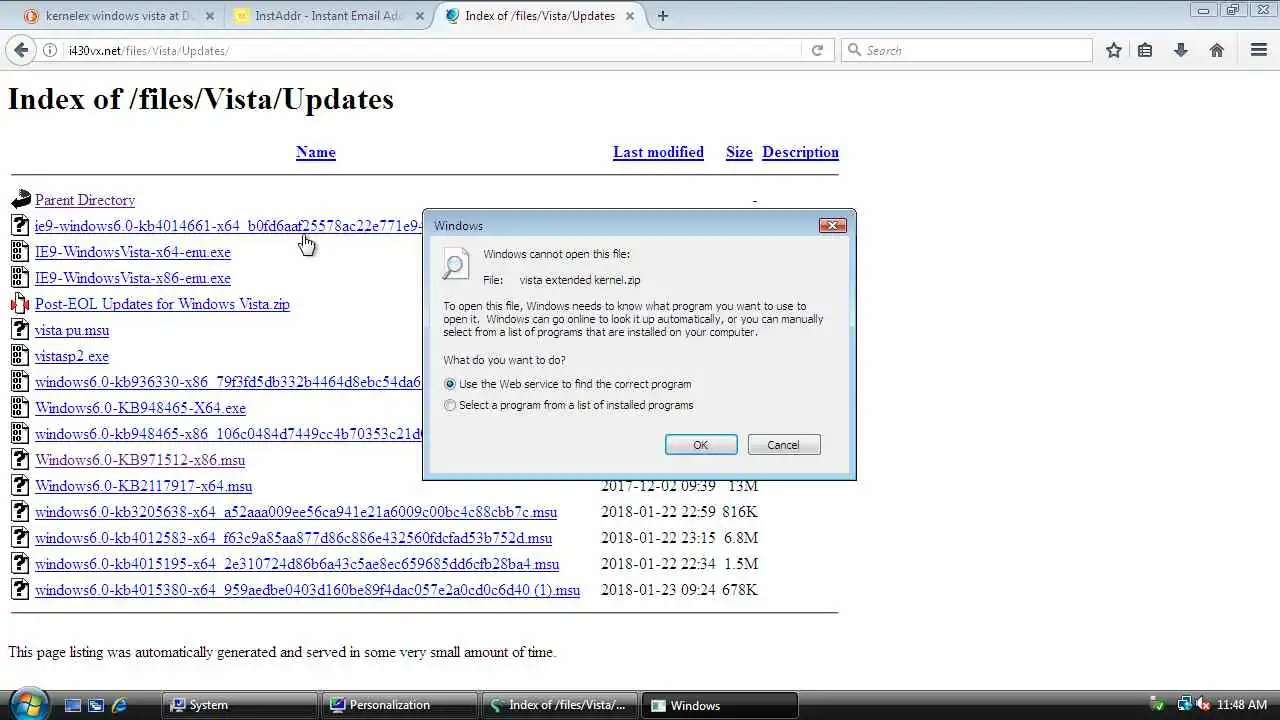Switch to InstAddr Instant Email tab

pyautogui.click(x=328, y=16)
